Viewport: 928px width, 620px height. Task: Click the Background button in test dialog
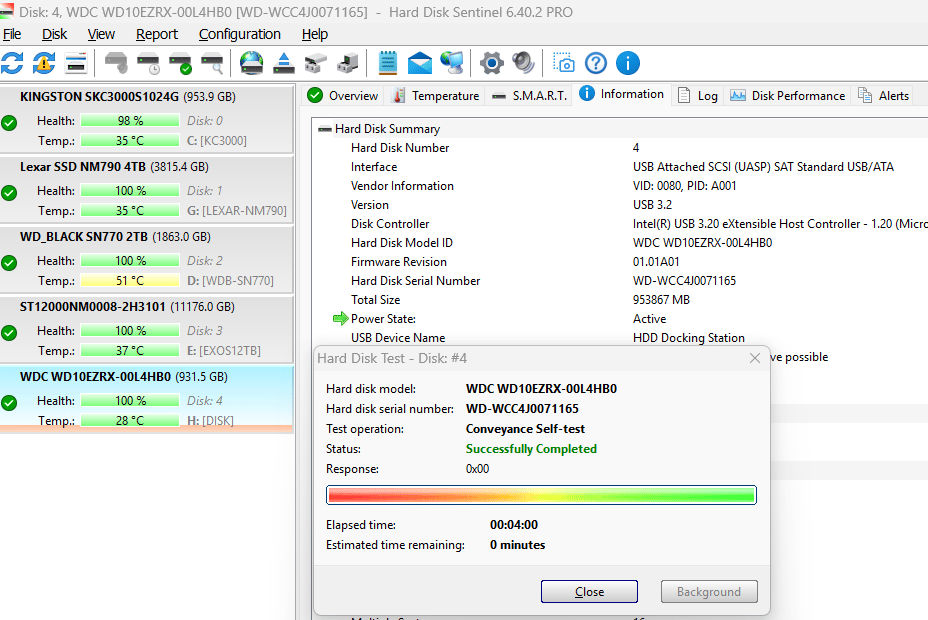[x=709, y=592]
